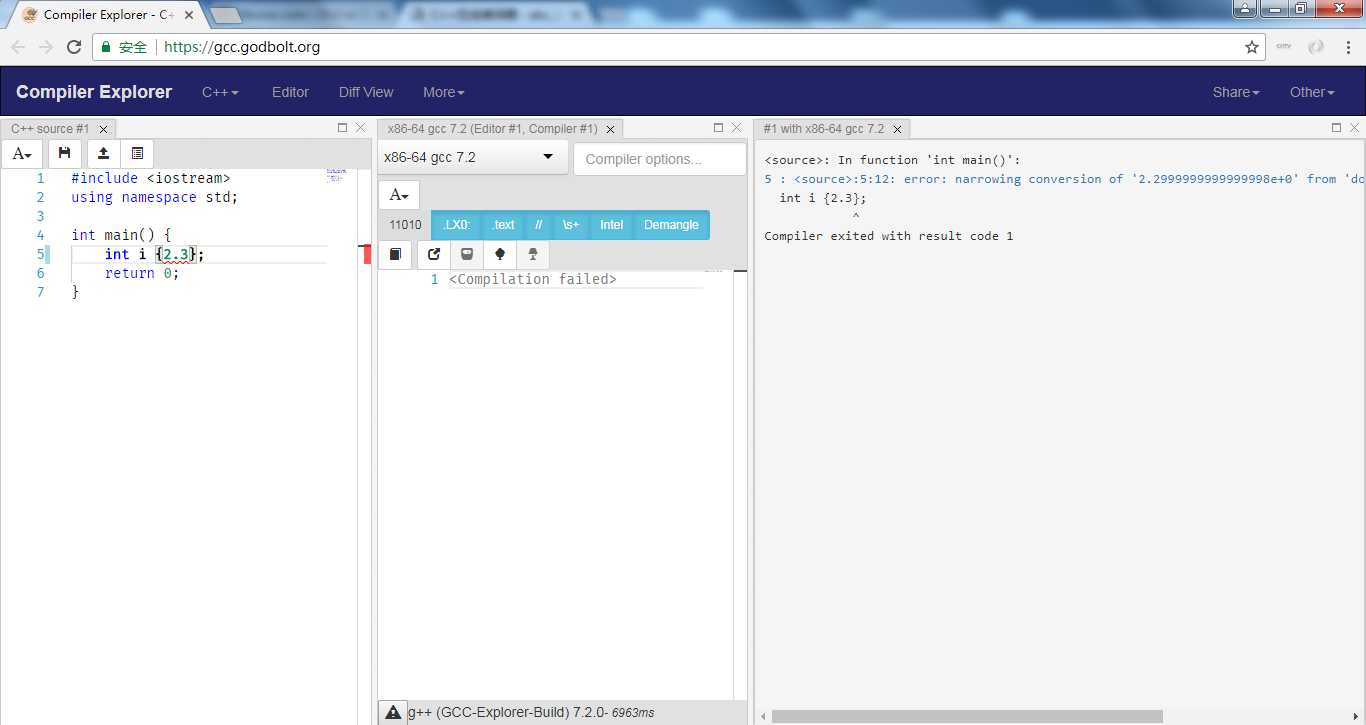Expand the More menu
Viewport: 1366px width, 725px height.
(x=444, y=92)
